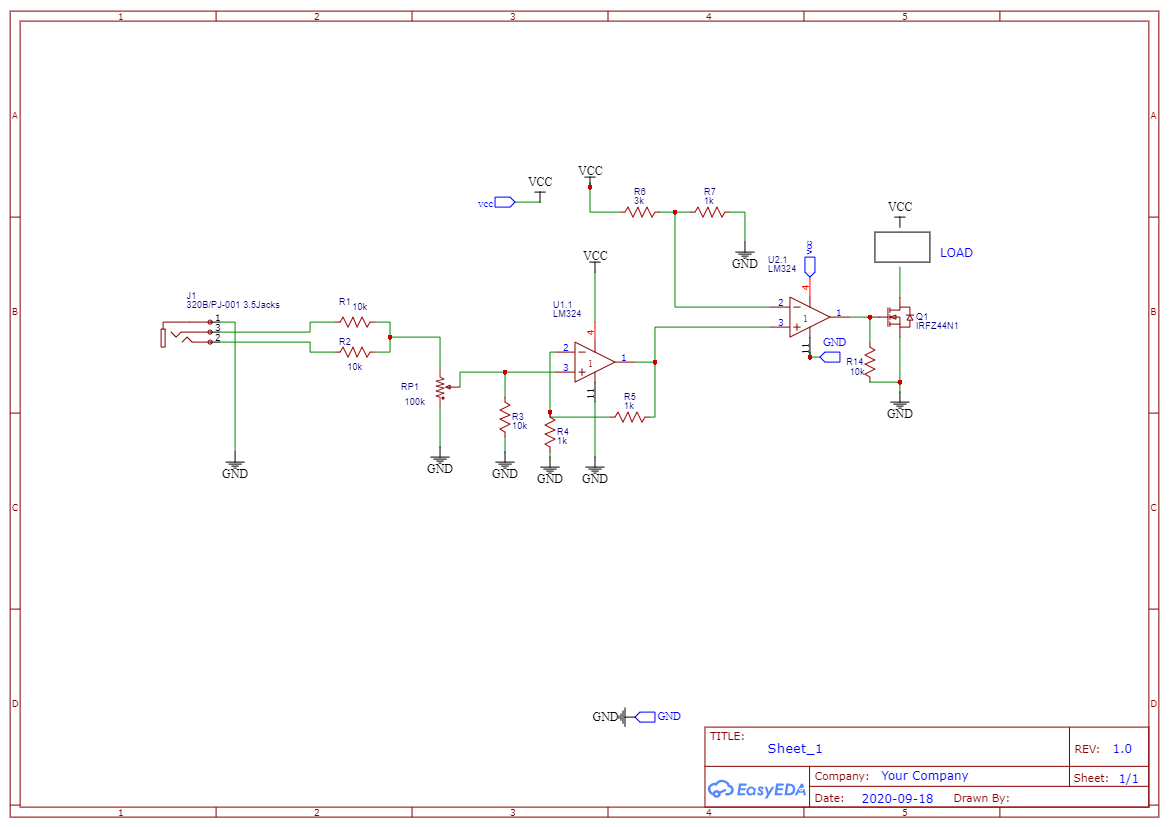Select the Q1 MOSFET symbol
Screen dimensions: 1169x827
[898, 318]
